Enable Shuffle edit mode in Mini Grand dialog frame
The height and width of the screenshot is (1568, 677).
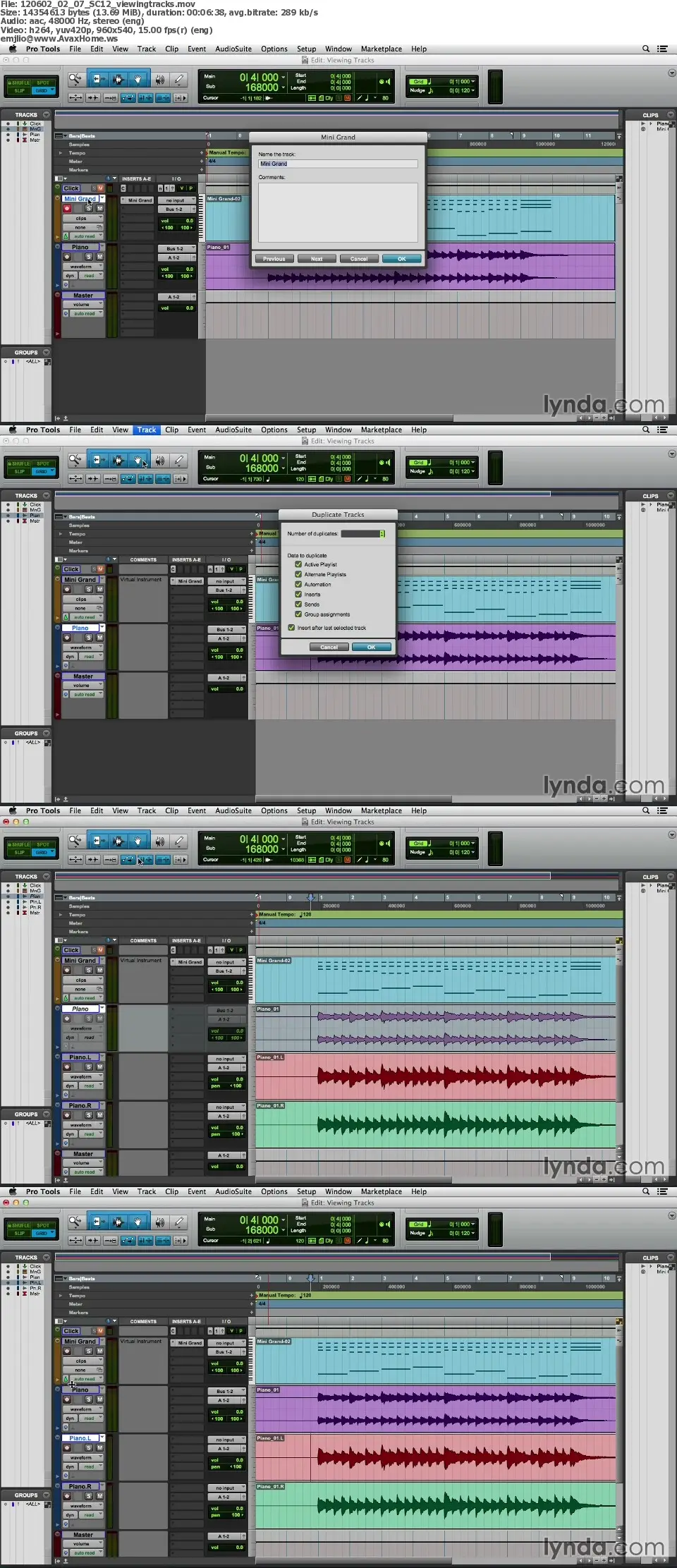(x=18, y=83)
